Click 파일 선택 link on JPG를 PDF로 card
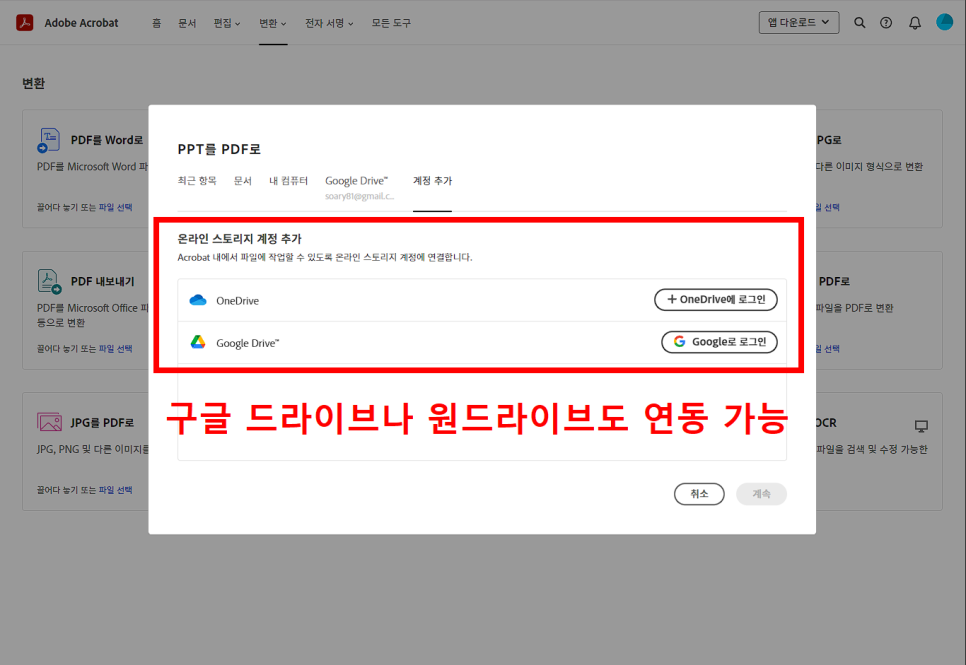966x665 pixels. coord(115,490)
